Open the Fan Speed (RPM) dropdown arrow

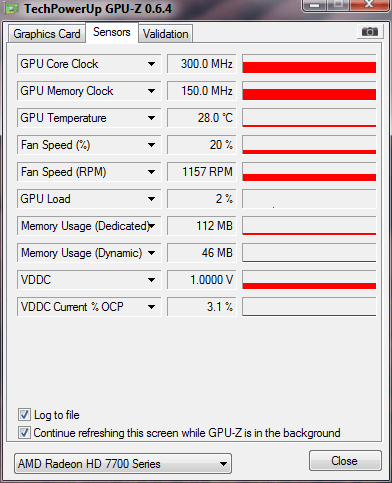click(x=151, y=172)
